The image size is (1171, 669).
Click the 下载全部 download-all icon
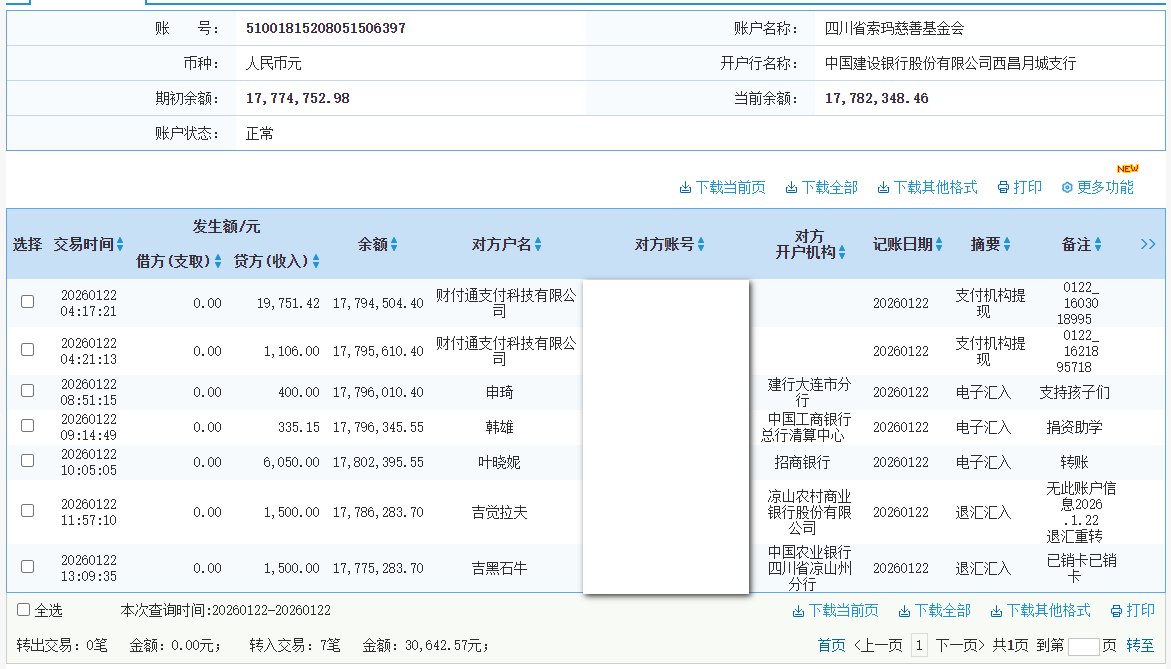coord(791,186)
